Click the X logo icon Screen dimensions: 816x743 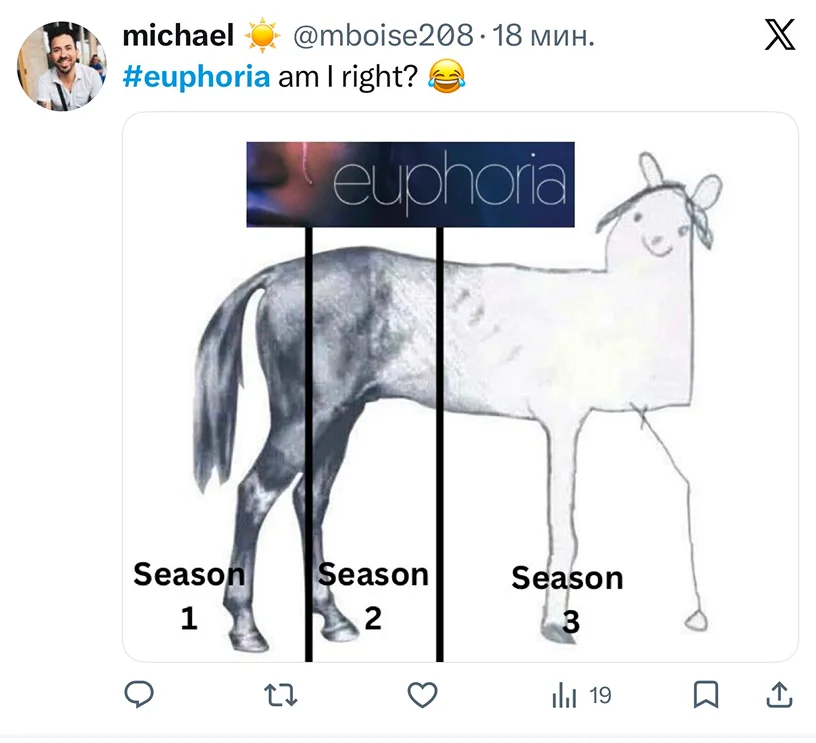(x=780, y=34)
